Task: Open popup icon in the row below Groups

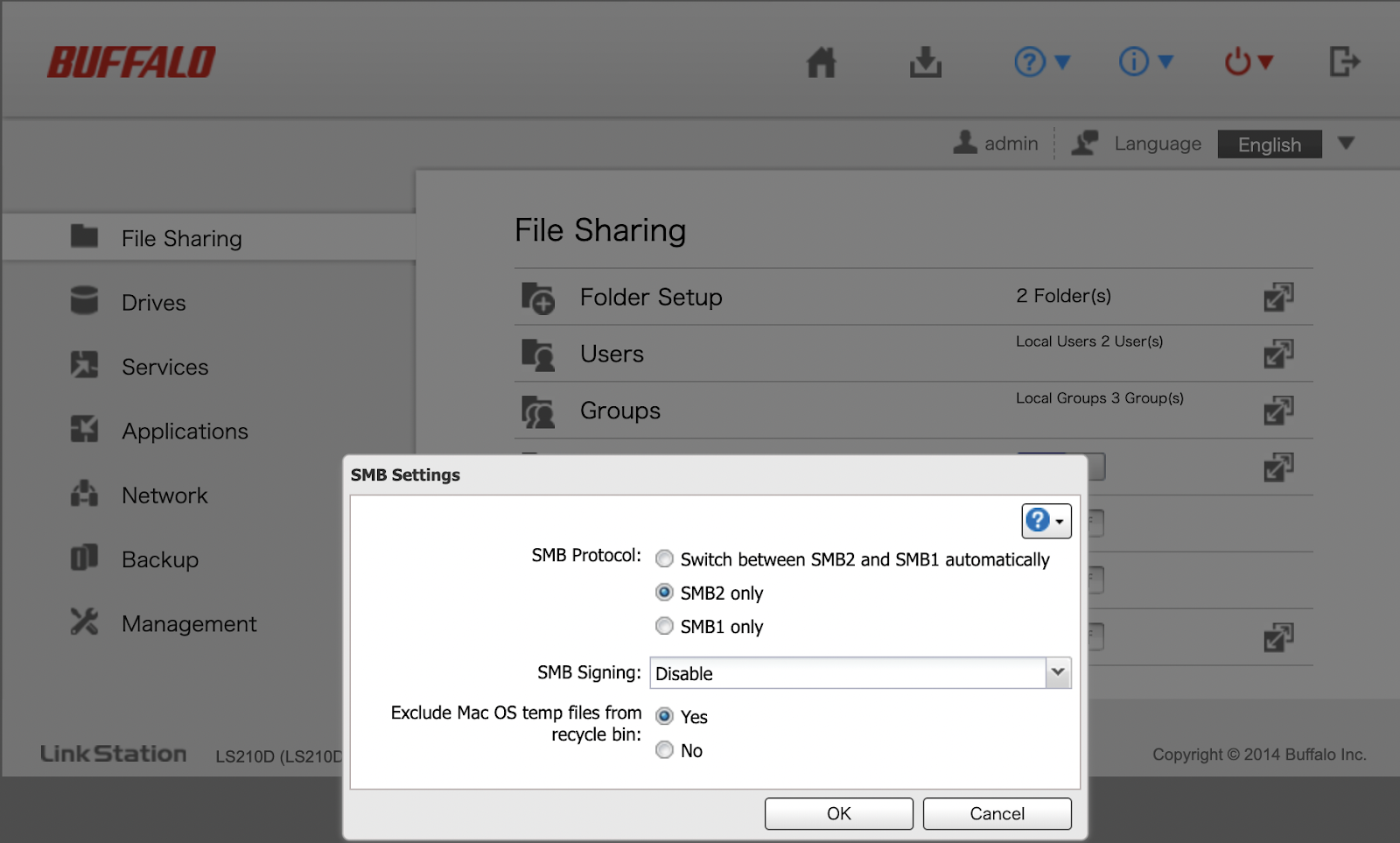Action: pyautogui.click(x=1278, y=467)
